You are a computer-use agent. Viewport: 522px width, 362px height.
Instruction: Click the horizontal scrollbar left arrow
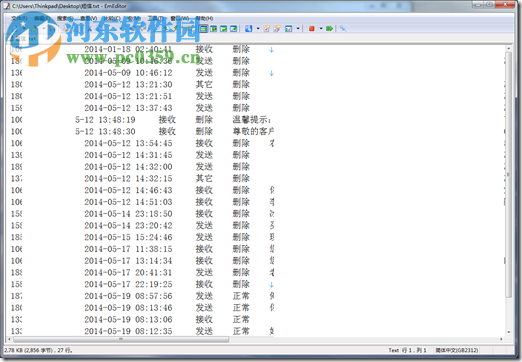click(x=9, y=339)
